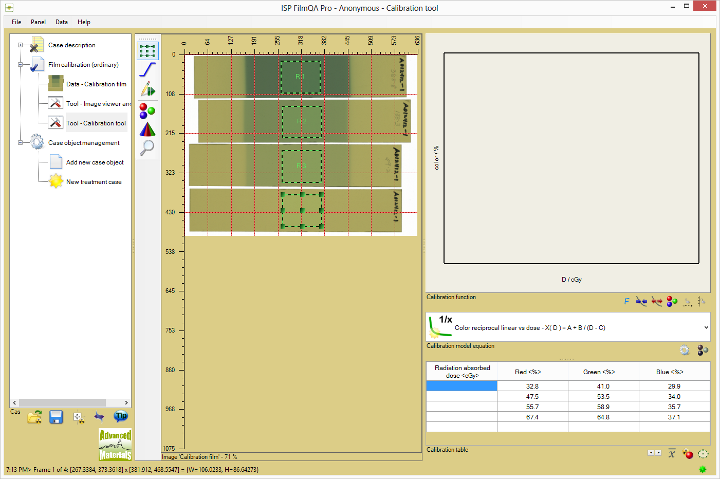Viewport: 720px width, 490px height.
Task: Select Case object management tree item
Action: [x=84, y=143]
